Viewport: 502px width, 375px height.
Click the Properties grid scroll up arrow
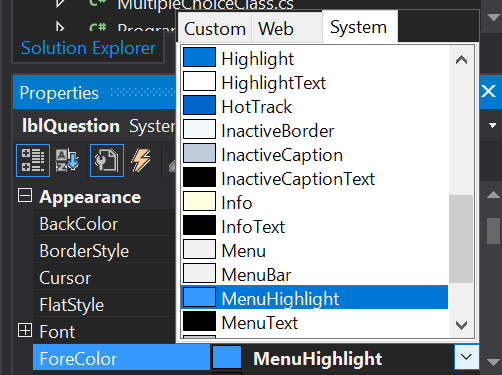493,195
